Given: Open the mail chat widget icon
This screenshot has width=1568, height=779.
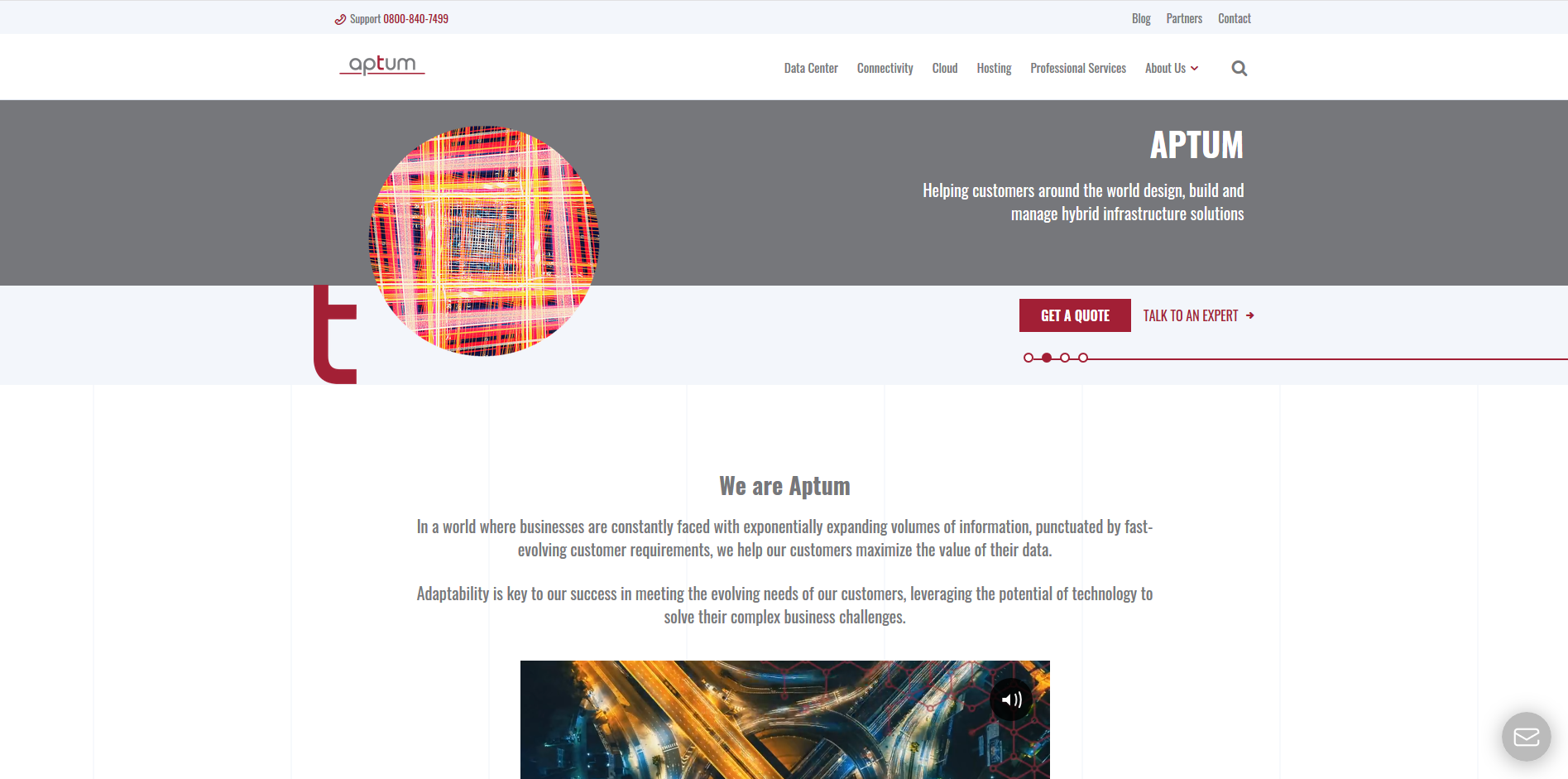Looking at the screenshot, I should pyautogui.click(x=1526, y=737).
